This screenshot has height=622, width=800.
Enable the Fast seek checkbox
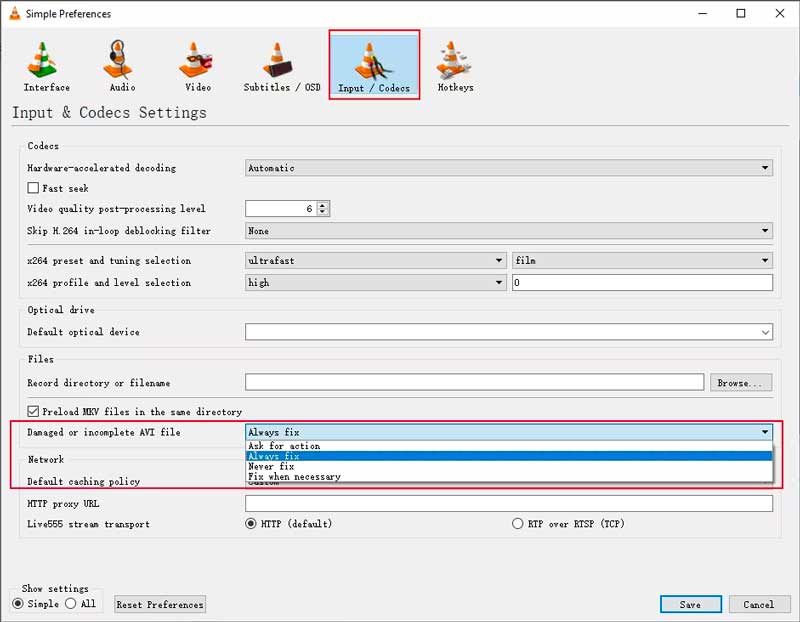33,188
